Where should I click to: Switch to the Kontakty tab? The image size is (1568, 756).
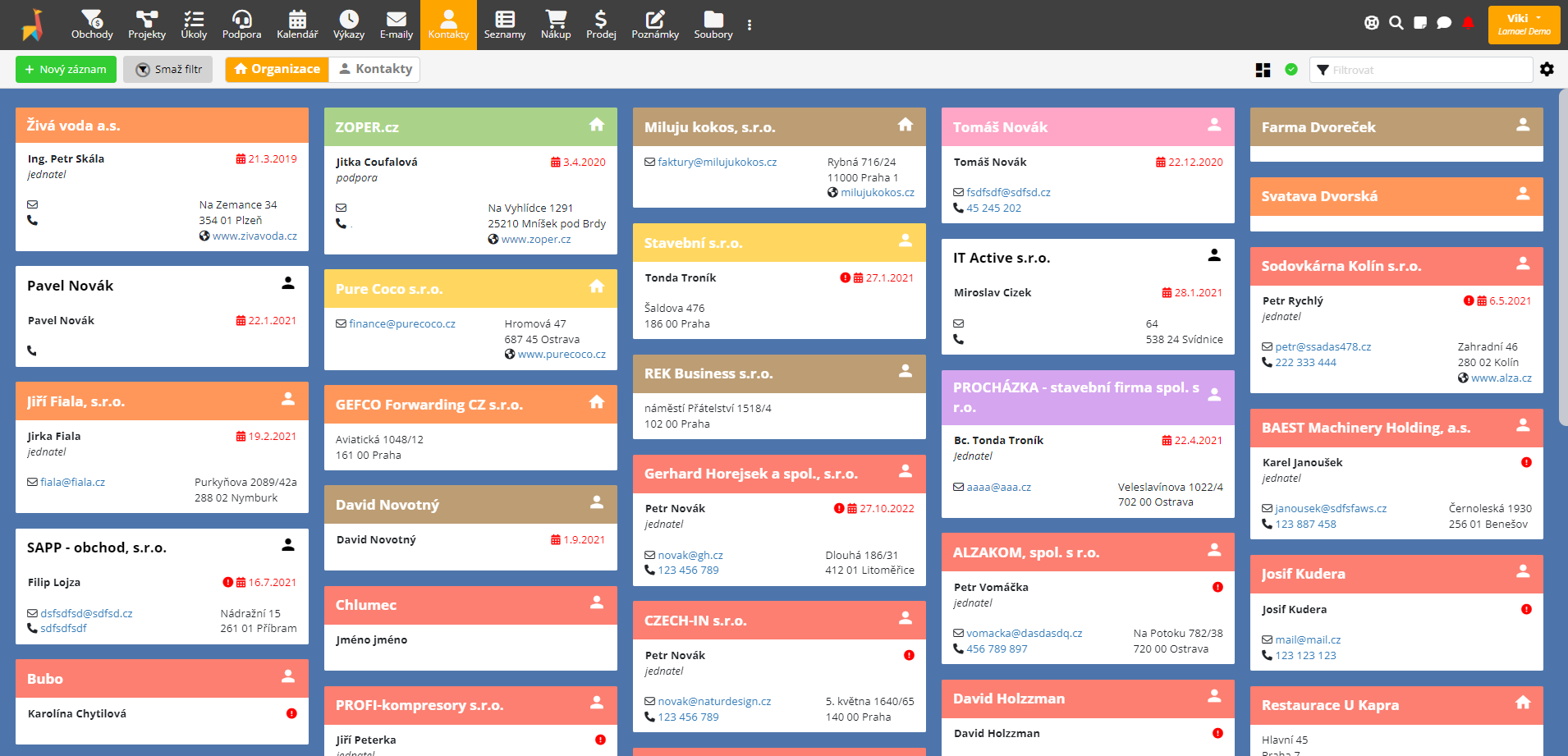375,69
